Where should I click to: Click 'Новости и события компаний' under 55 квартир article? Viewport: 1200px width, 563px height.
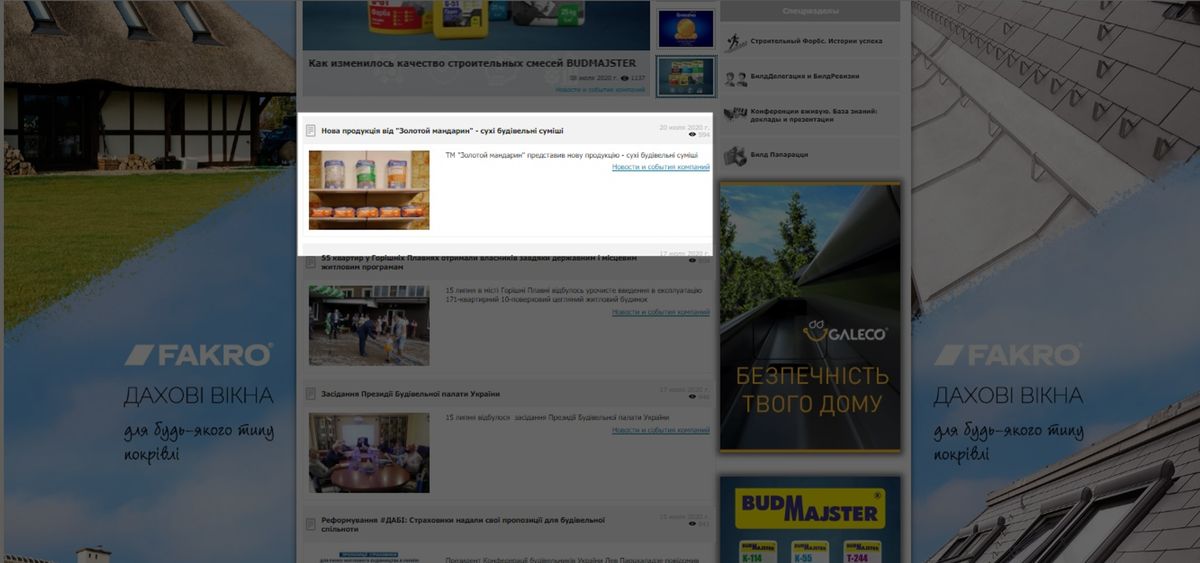coord(661,312)
